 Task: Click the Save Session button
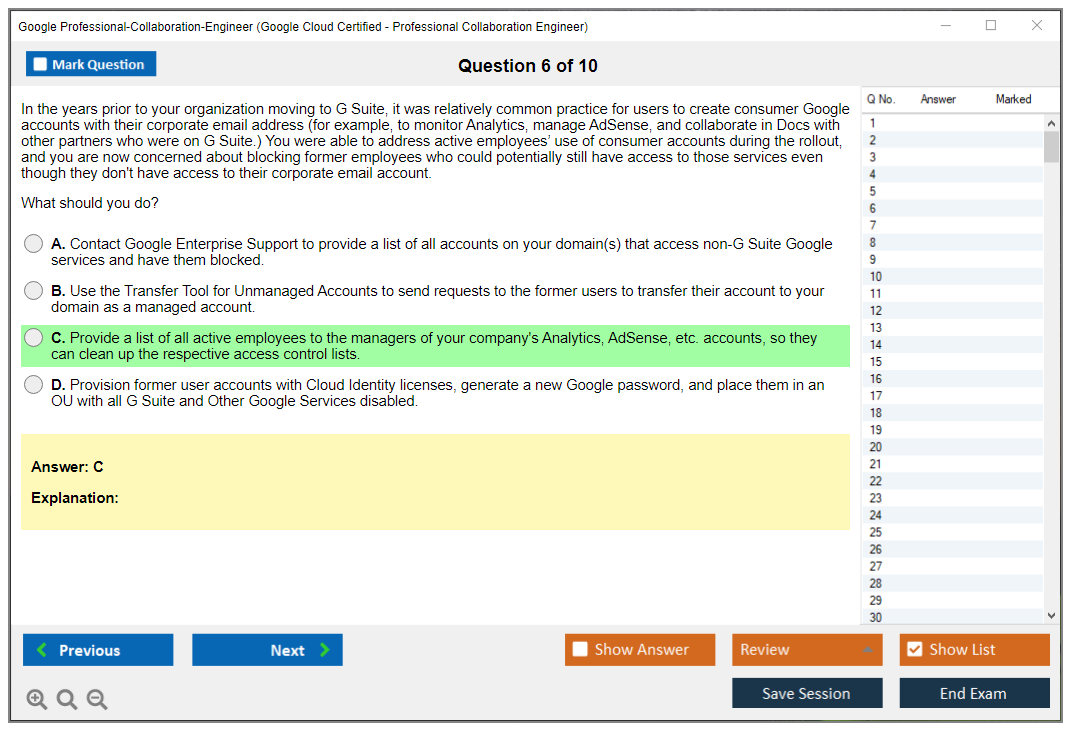tap(806, 694)
